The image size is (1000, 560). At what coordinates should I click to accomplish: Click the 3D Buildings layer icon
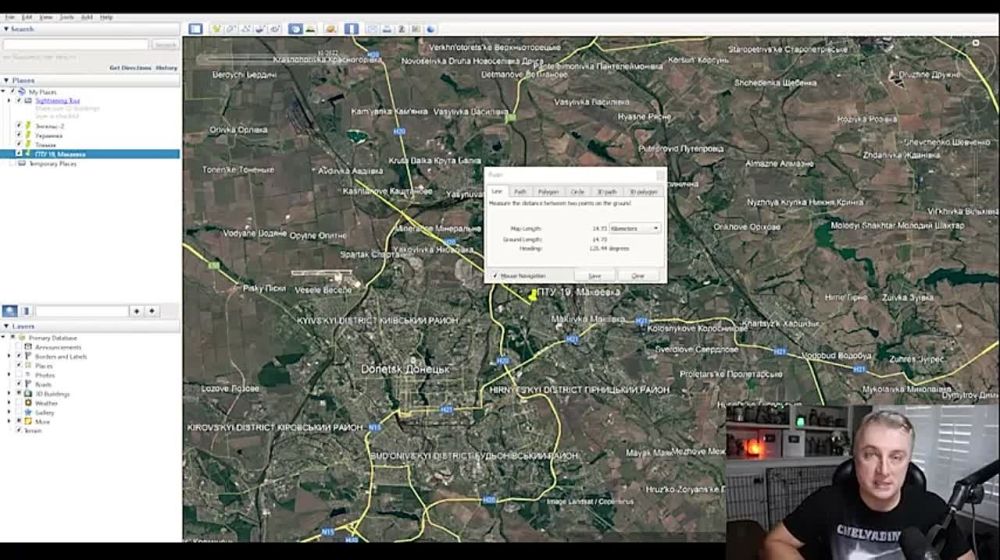tap(28, 394)
